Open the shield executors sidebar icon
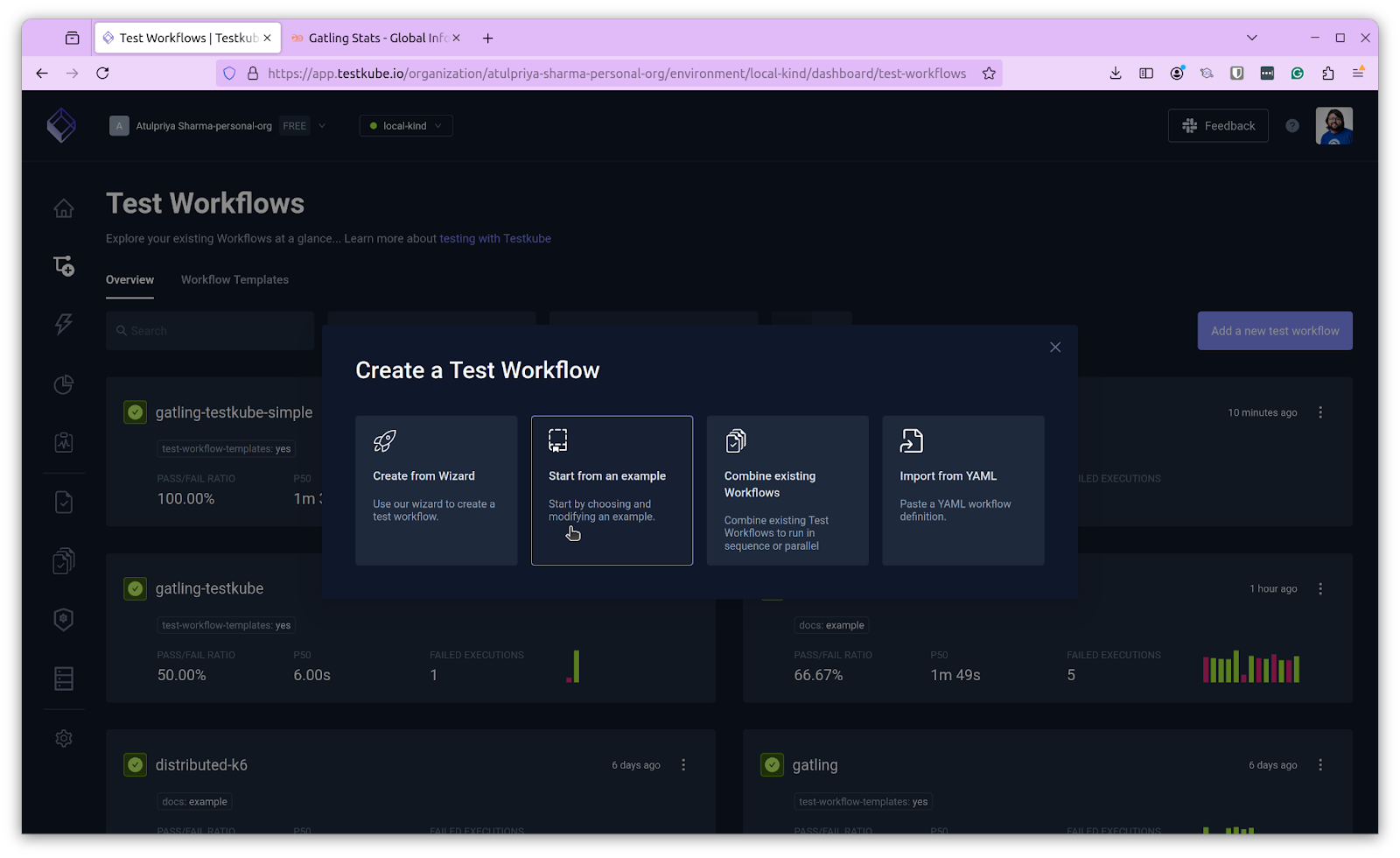The width and height of the screenshot is (1400, 858). click(64, 619)
